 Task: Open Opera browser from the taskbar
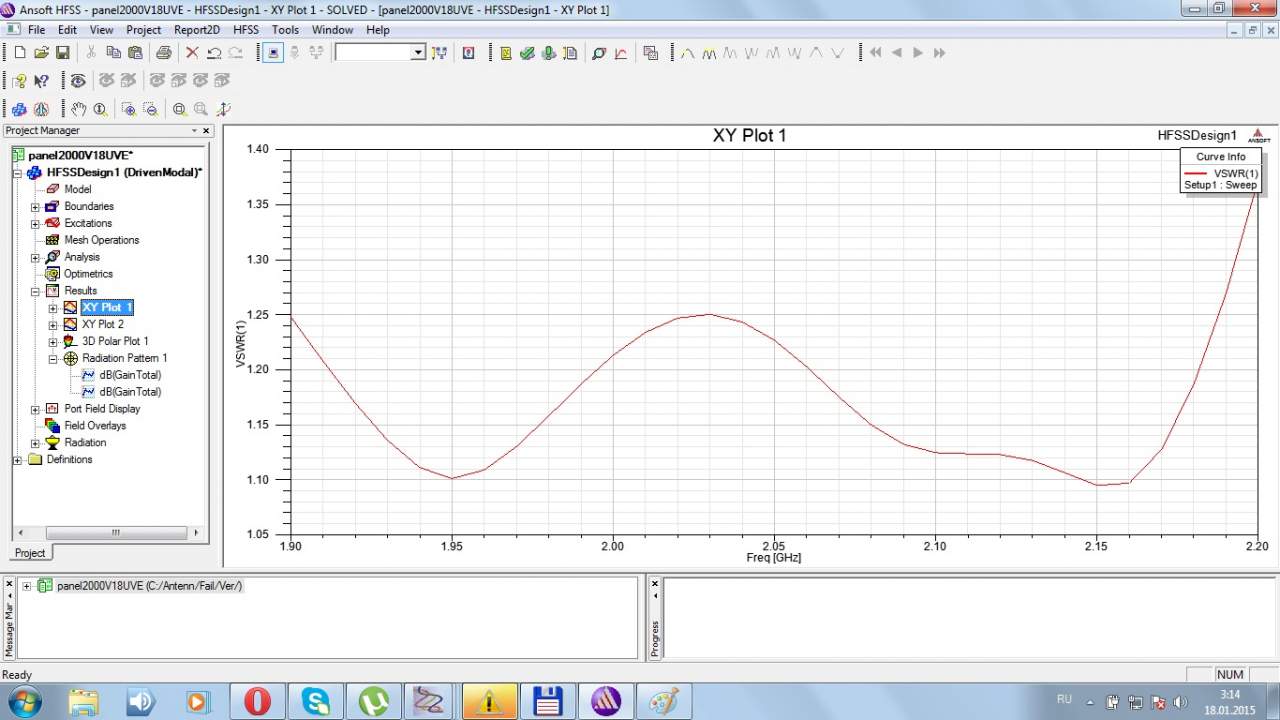tap(257, 702)
